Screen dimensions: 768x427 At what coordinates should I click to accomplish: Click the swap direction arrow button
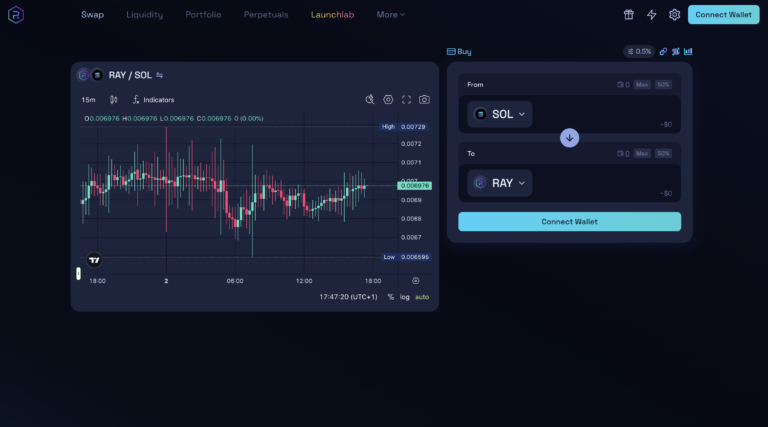(x=569, y=138)
